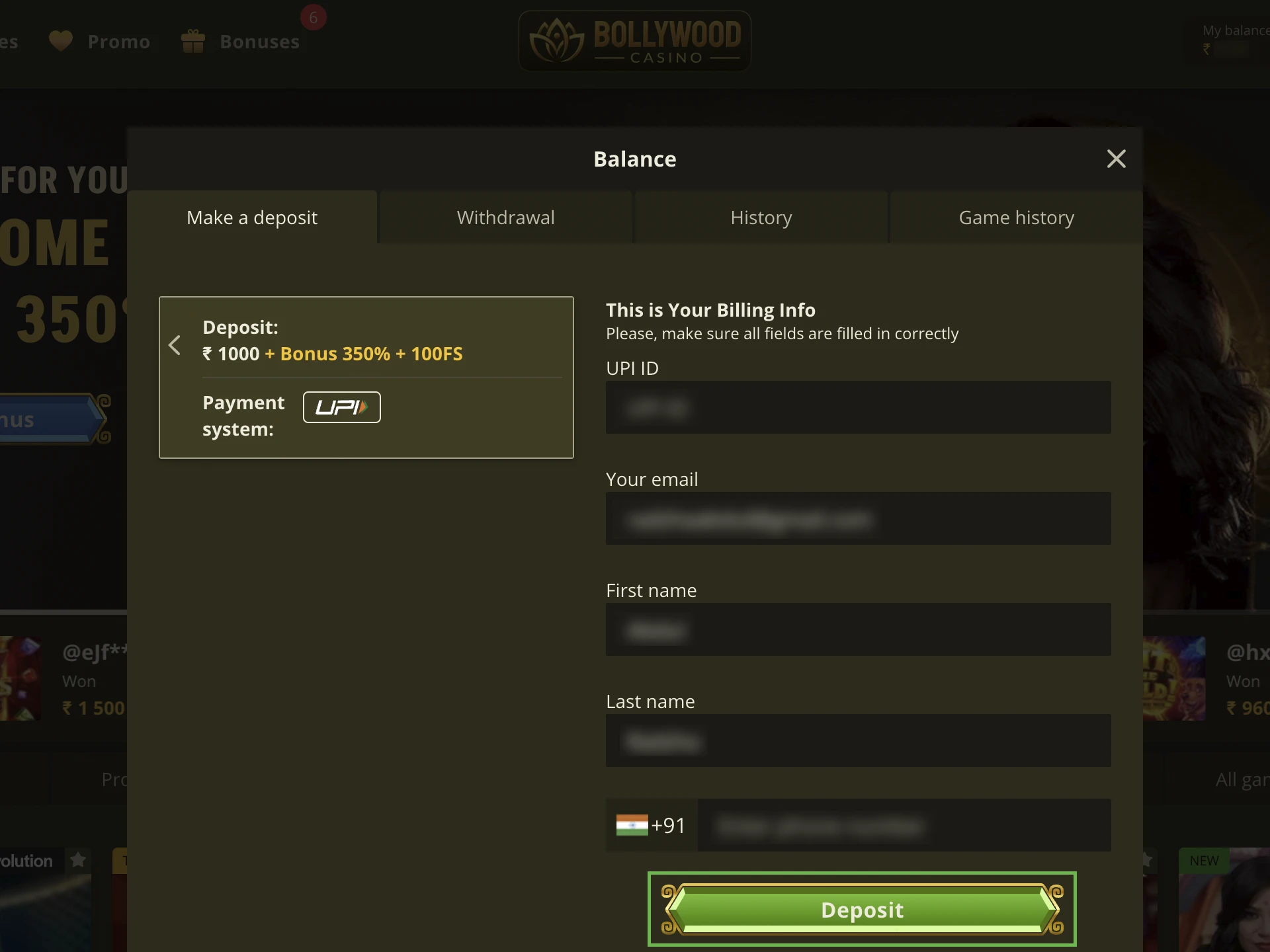Click the Promo heart icon
Screen dimensions: 1270x952
point(62,40)
